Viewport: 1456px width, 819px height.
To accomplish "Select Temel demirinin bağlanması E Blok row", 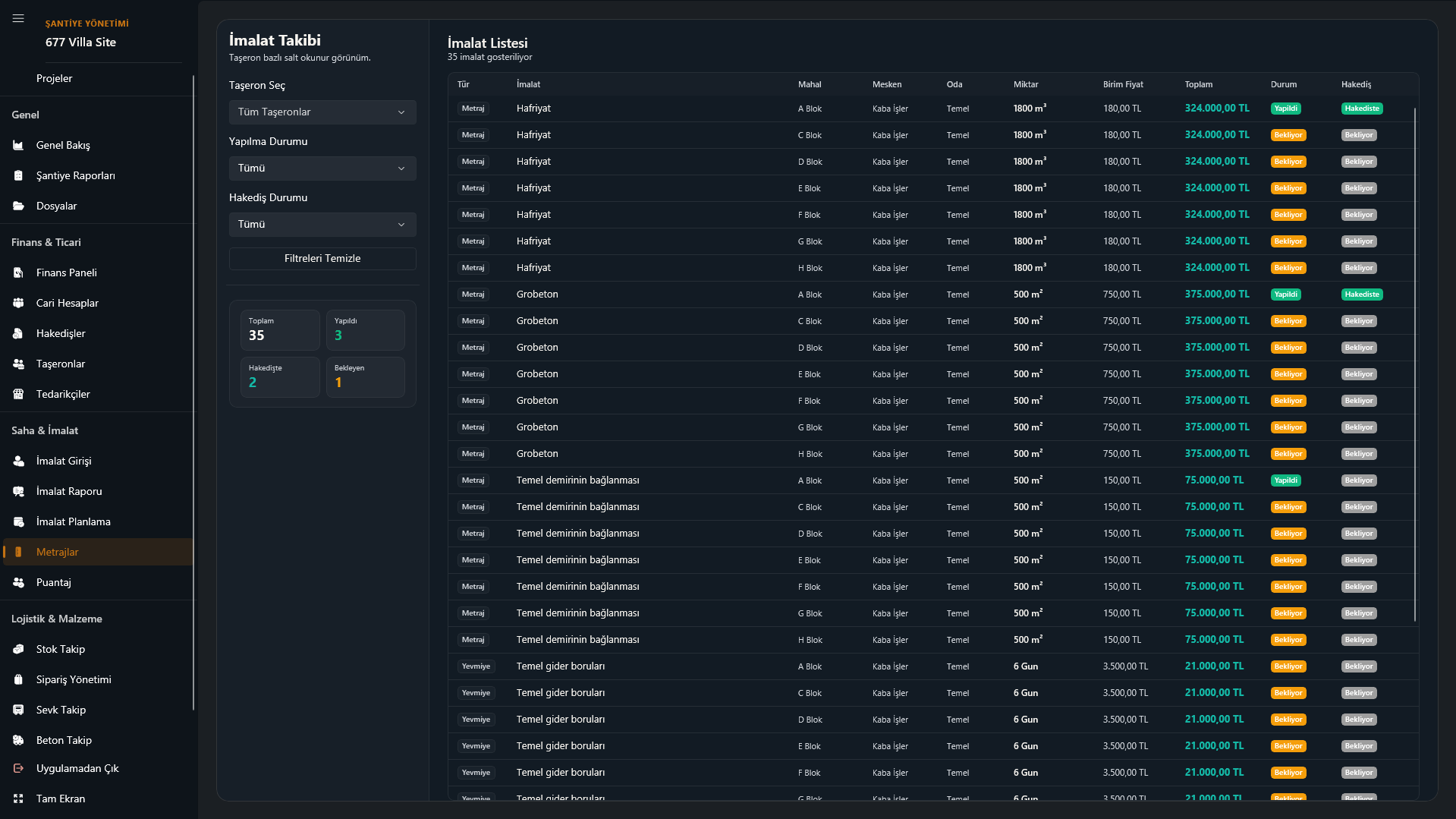I will tap(933, 560).
